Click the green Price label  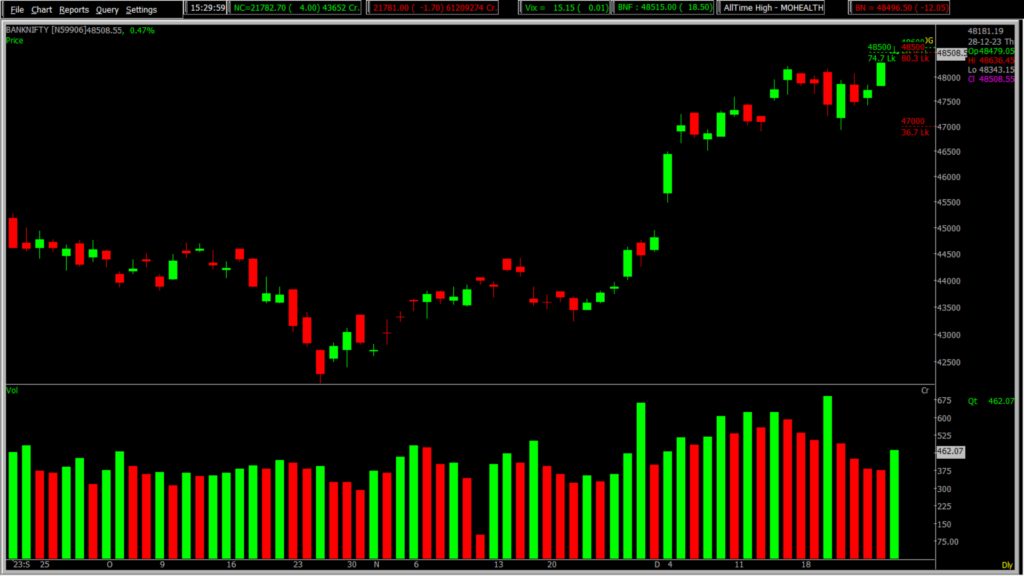14,41
